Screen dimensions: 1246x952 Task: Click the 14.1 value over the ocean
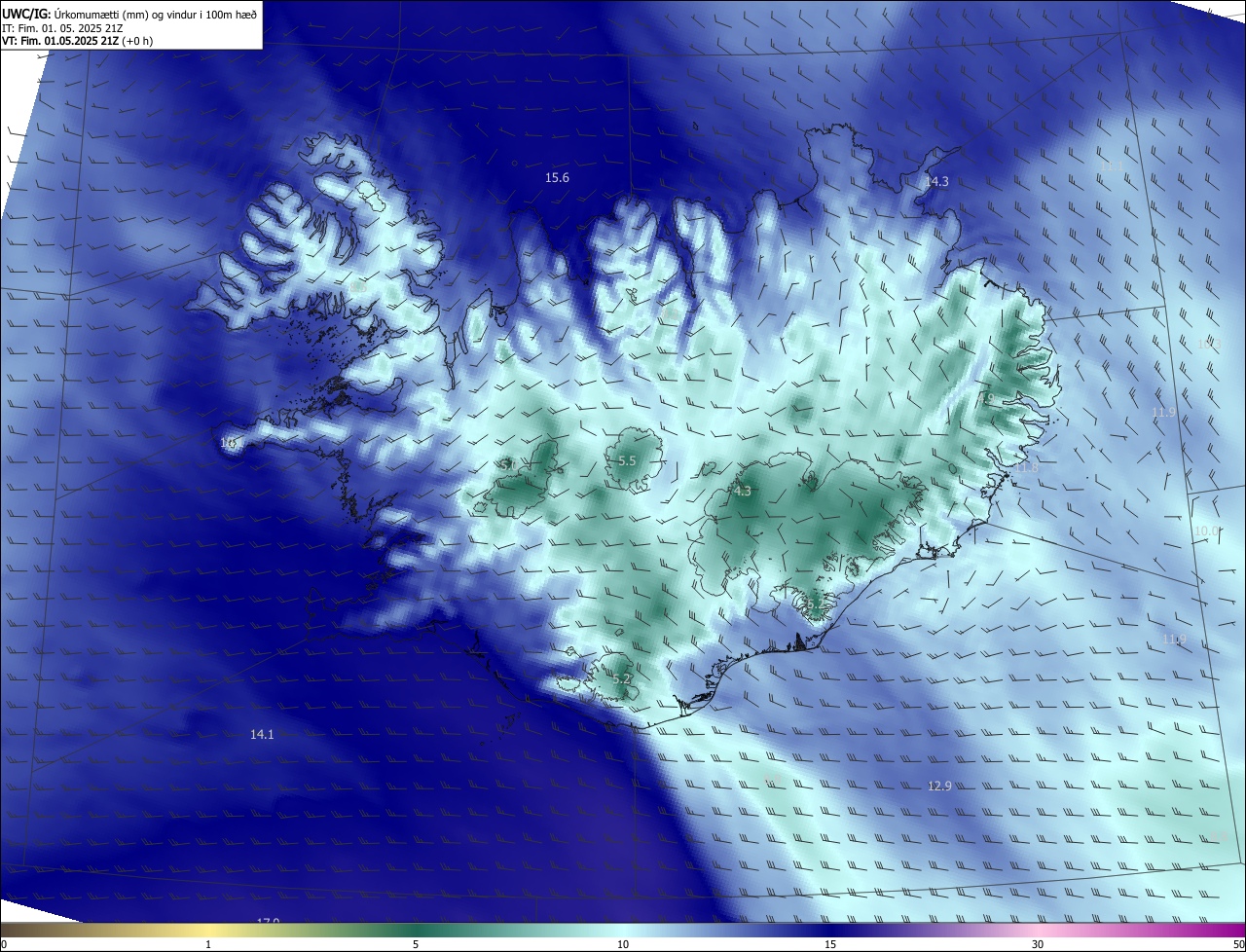click(262, 735)
